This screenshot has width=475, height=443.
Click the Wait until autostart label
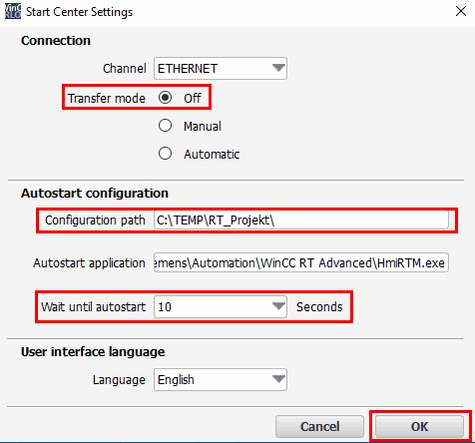pyautogui.click(x=93, y=307)
